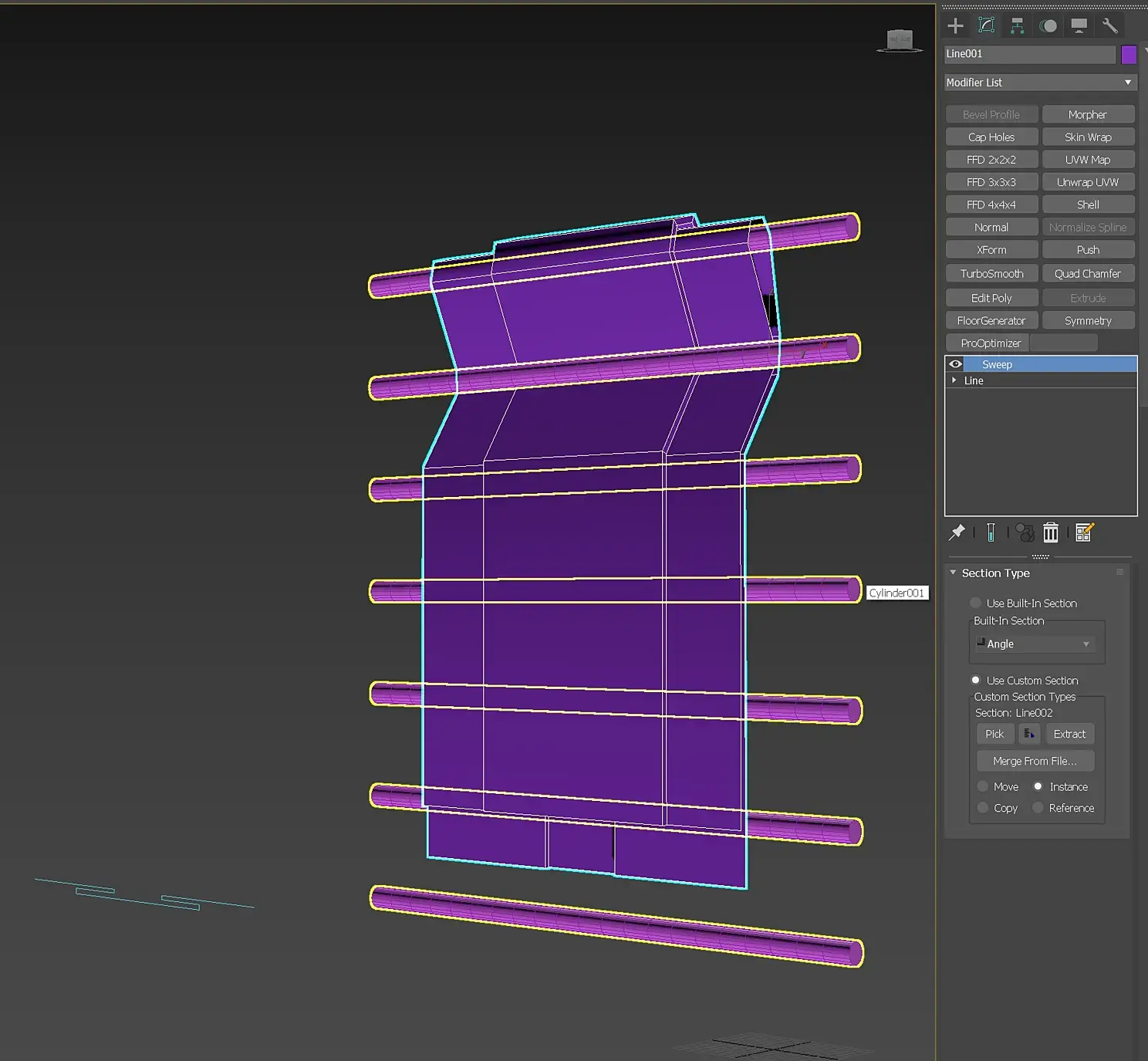Choose the Copy radio option
The width and height of the screenshot is (1148, 1061).
[x=983, y=808]
